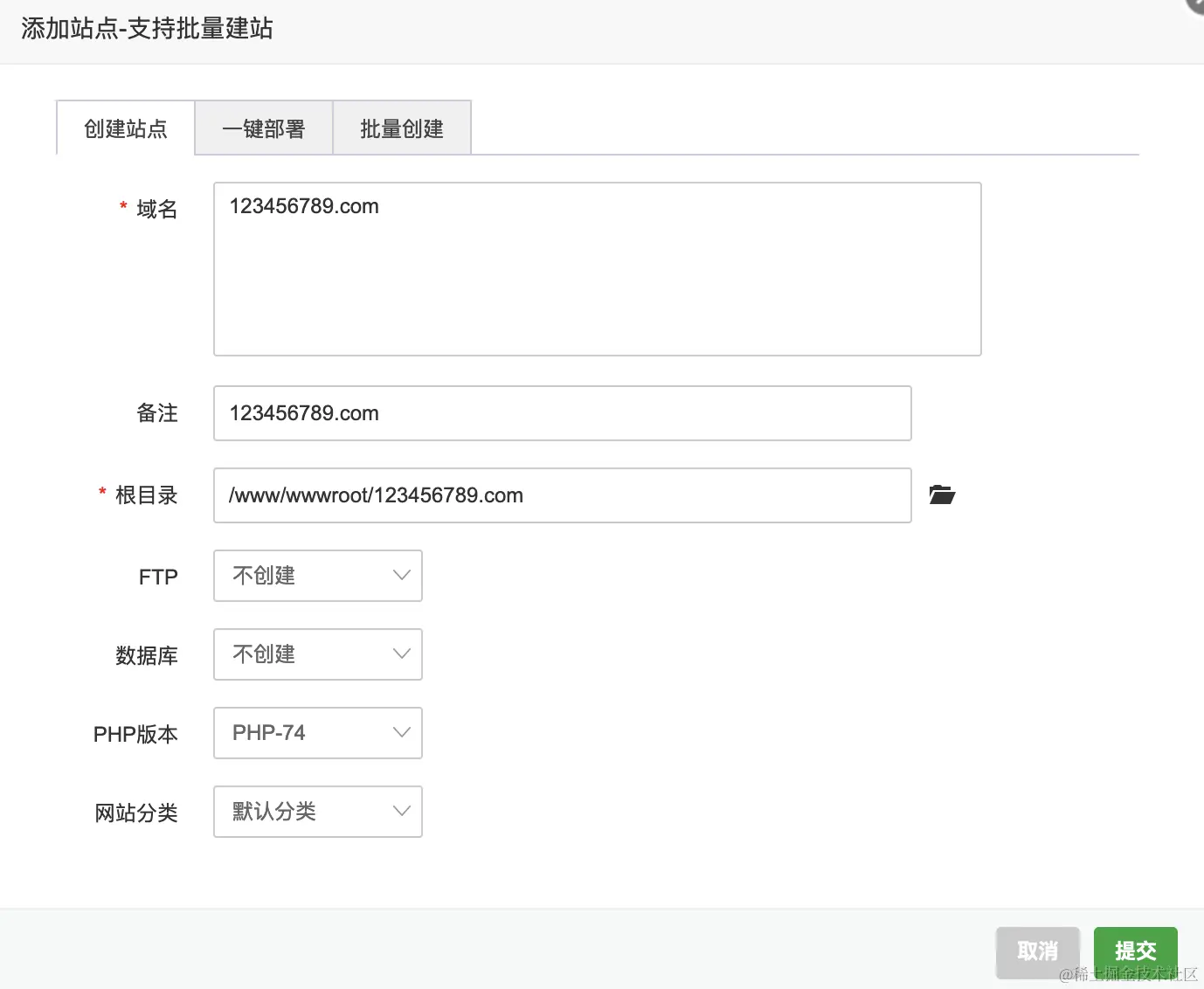Open the 数据库 dropdown
The width and height of the screenshot is (1204, 989).
coord(318,654)
